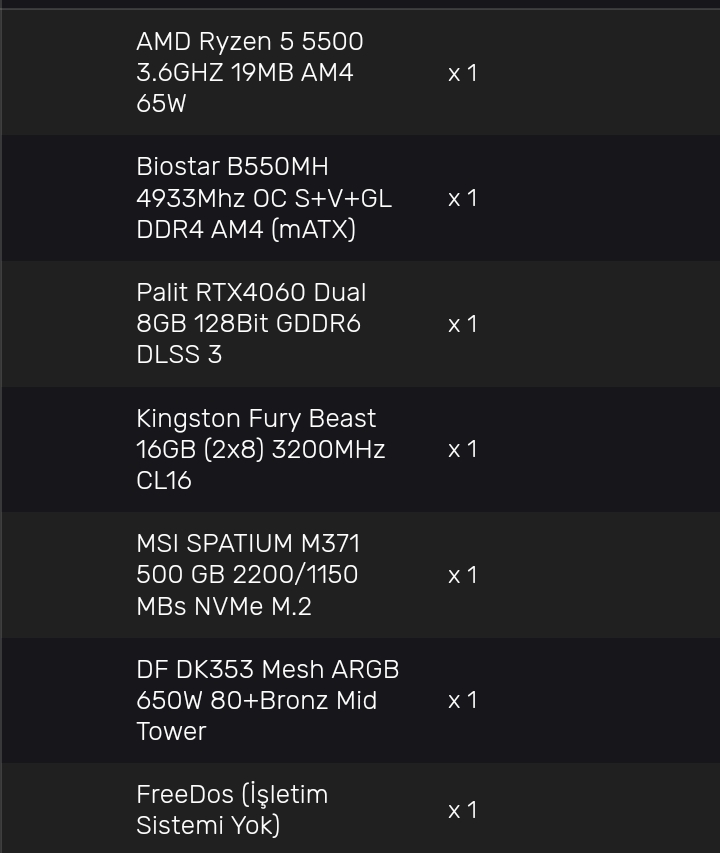
Task: Select the quantity beside Kingston Fury Beast
Action: 462,449
